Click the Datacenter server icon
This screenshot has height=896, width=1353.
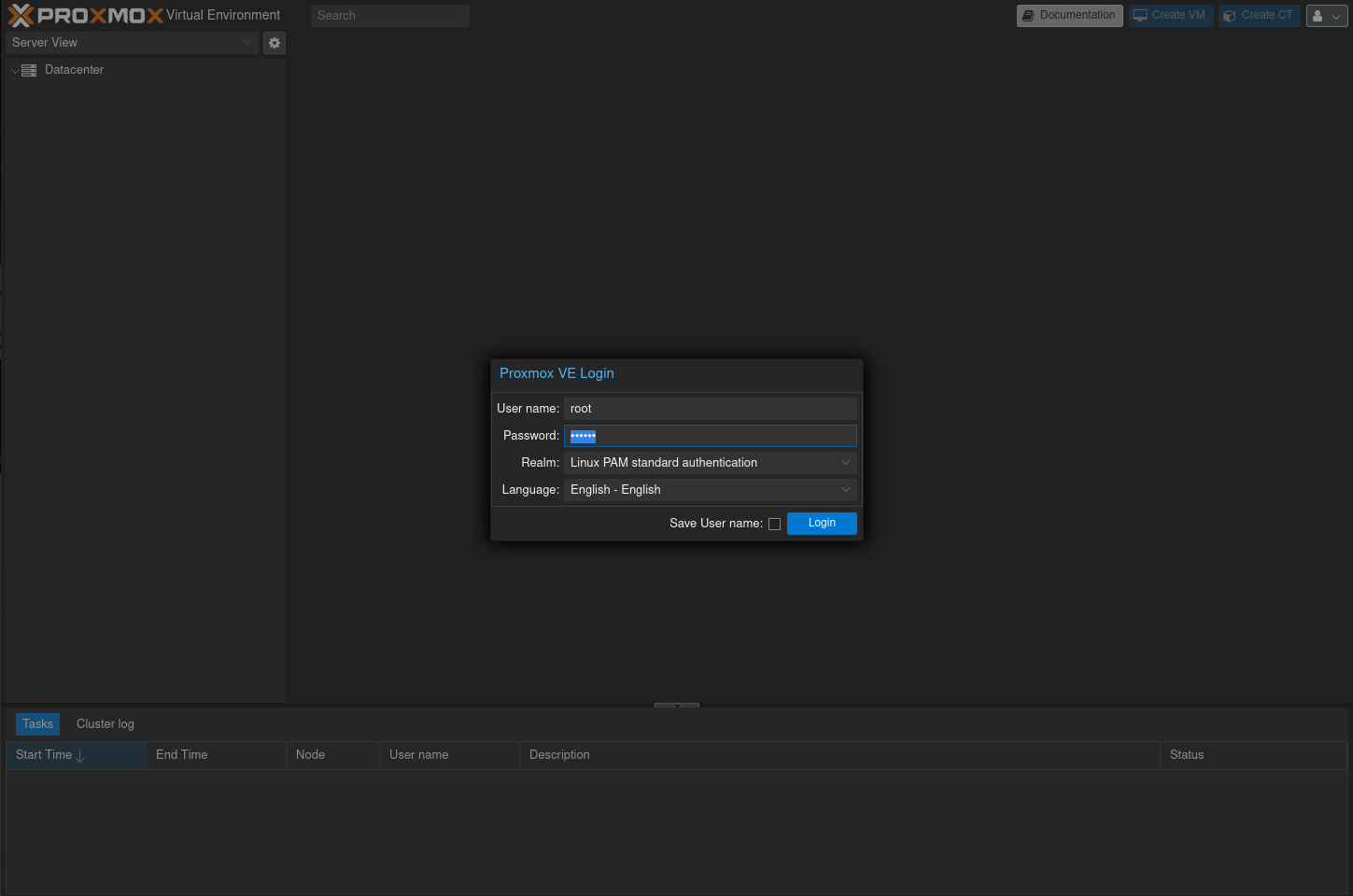(29, 70)
